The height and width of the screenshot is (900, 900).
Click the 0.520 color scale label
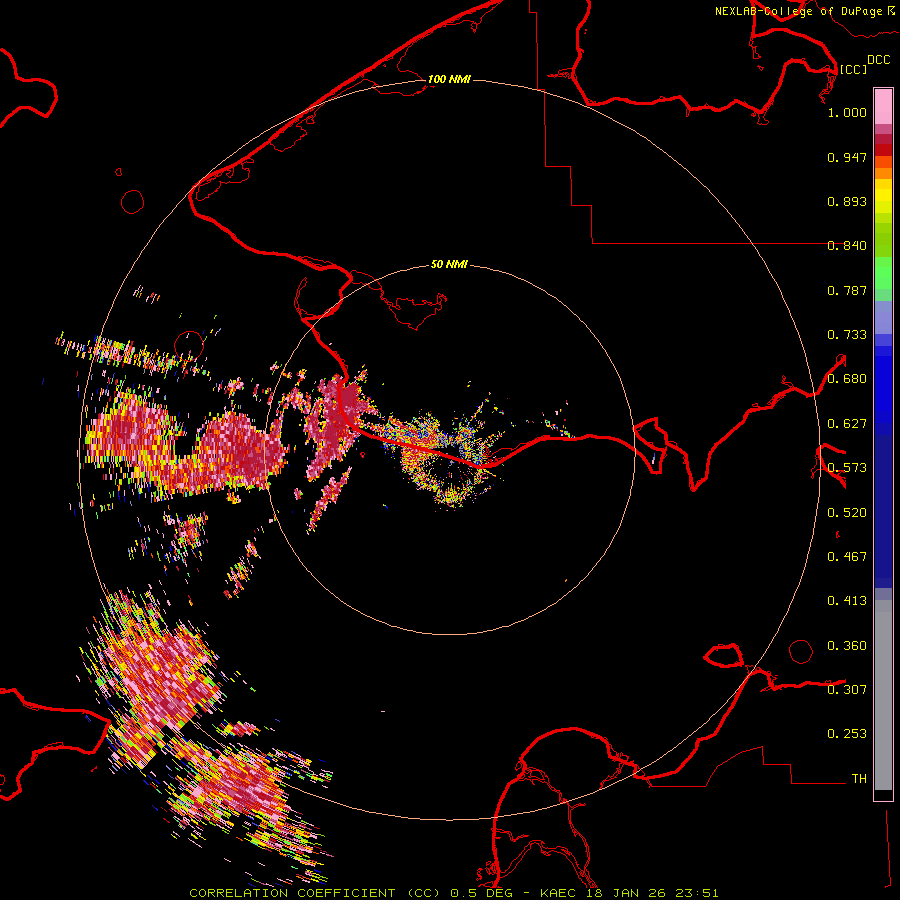(x=847, y=513)
